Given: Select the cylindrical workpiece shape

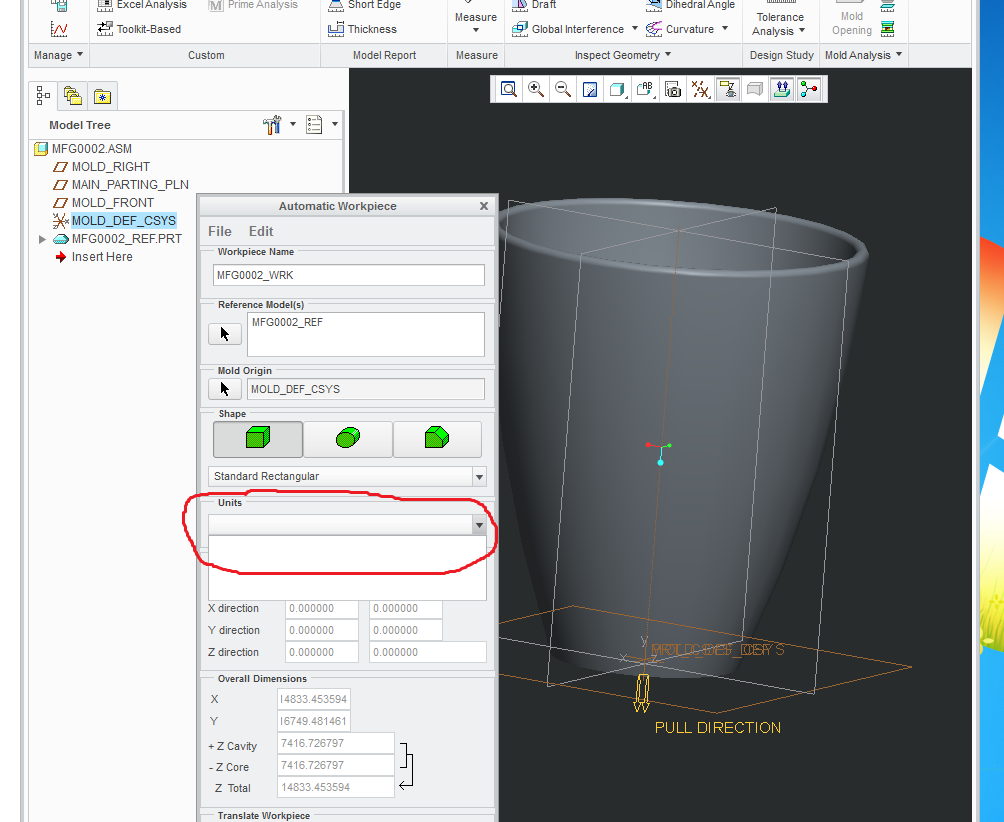Looking at the screenshot, I should (347, 438).
